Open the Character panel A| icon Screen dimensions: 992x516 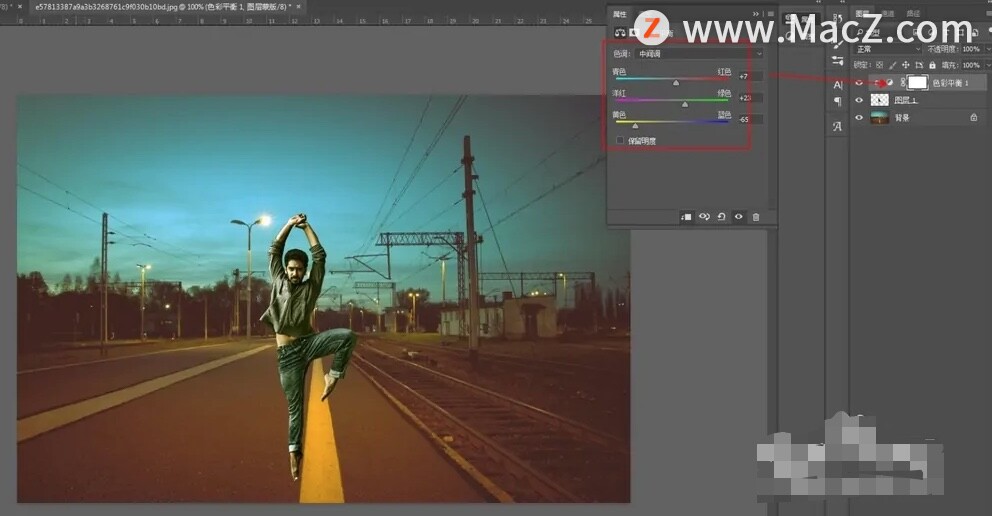(x=838, y=85)
